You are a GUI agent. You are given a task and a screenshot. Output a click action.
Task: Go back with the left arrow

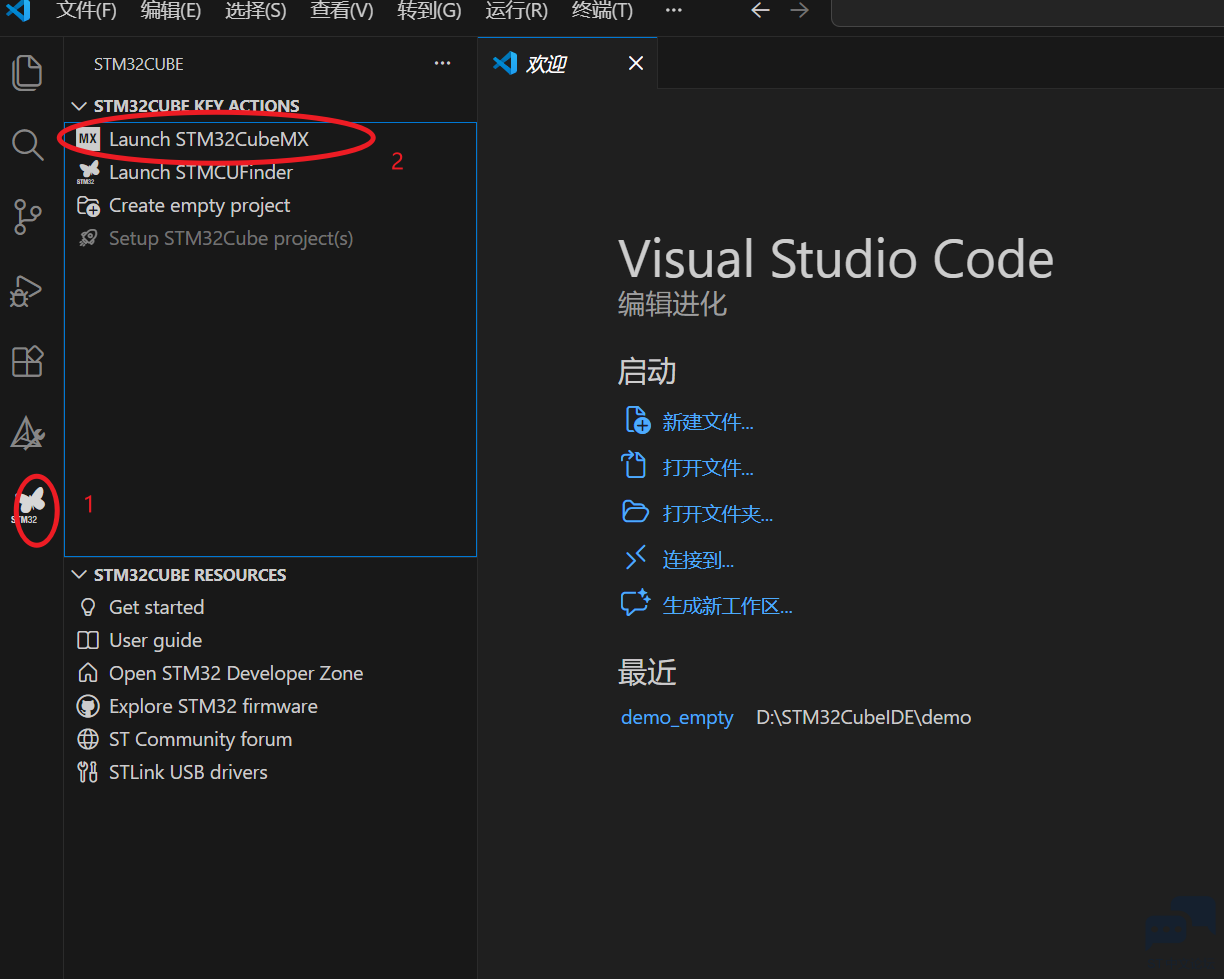(760, 10)
